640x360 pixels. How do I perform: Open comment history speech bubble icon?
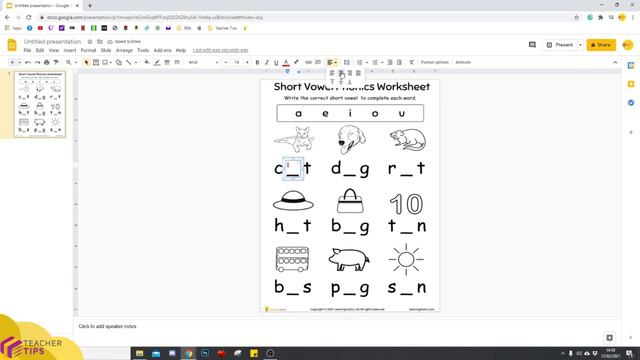(532, 45)
